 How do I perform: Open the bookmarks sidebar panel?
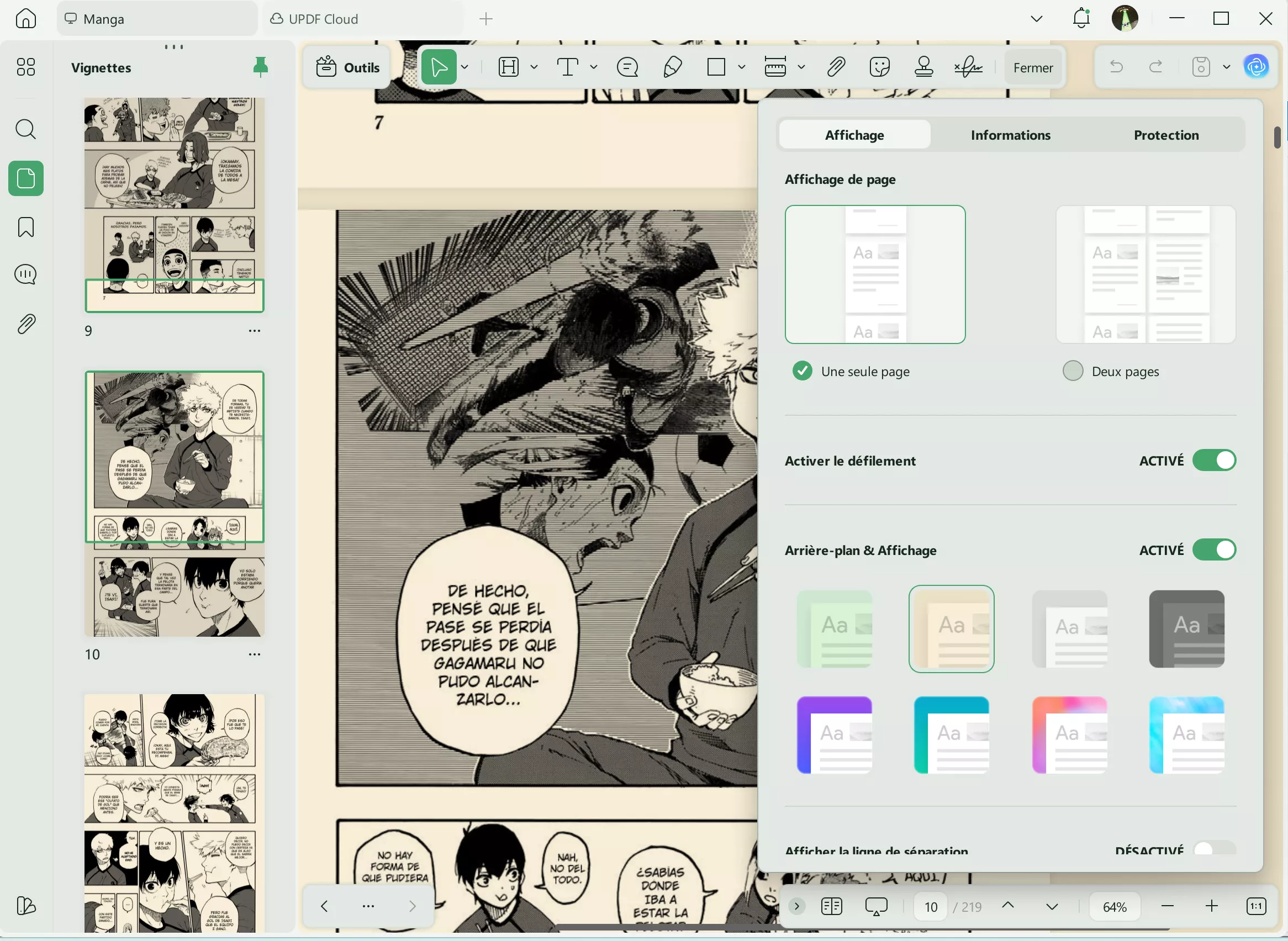point(25,228)
